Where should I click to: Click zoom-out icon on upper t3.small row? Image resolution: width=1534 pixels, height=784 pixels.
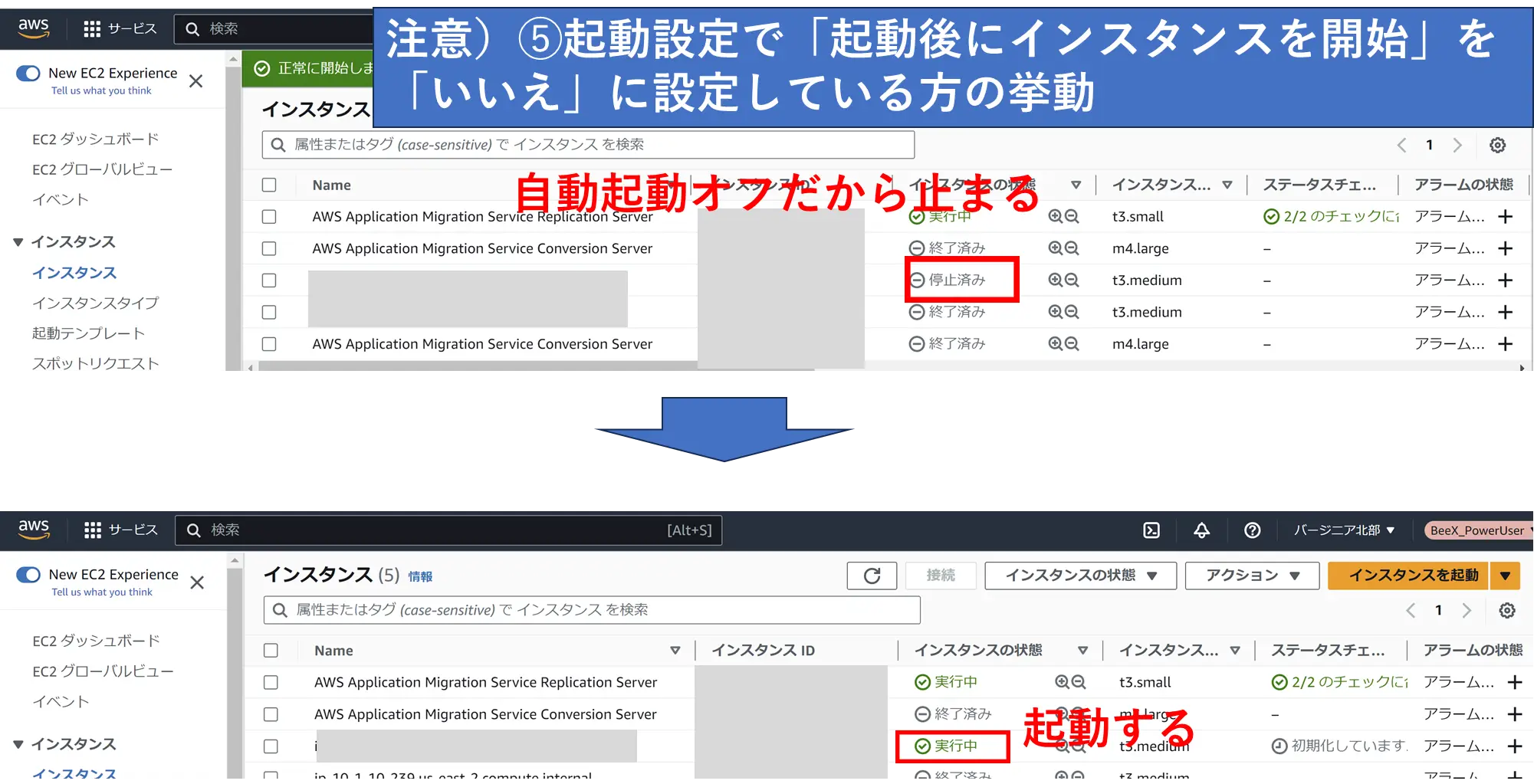[x=1072, y=217]
